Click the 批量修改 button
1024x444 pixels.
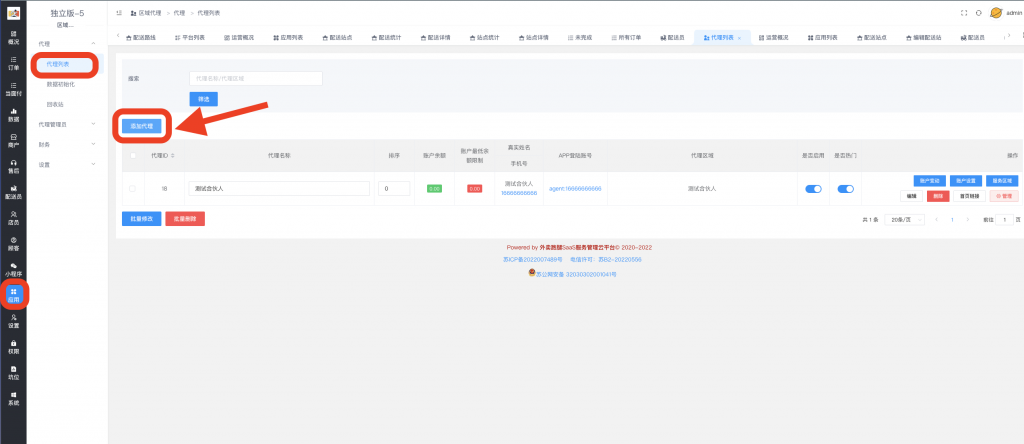pyautogui.click(x=141, y=219)
